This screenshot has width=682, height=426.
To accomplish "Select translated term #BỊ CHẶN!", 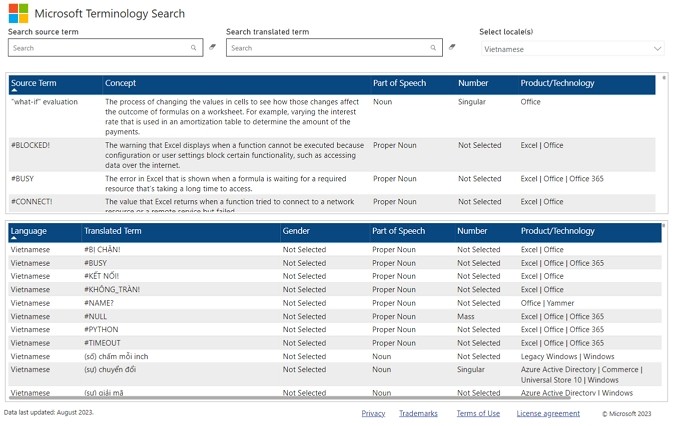I will pos(102,250).
